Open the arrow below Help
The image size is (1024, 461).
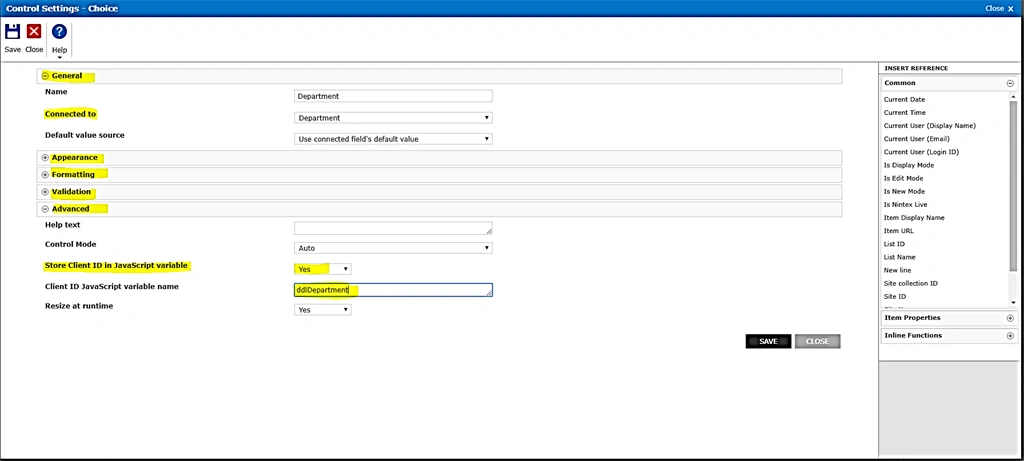[59, 57]
